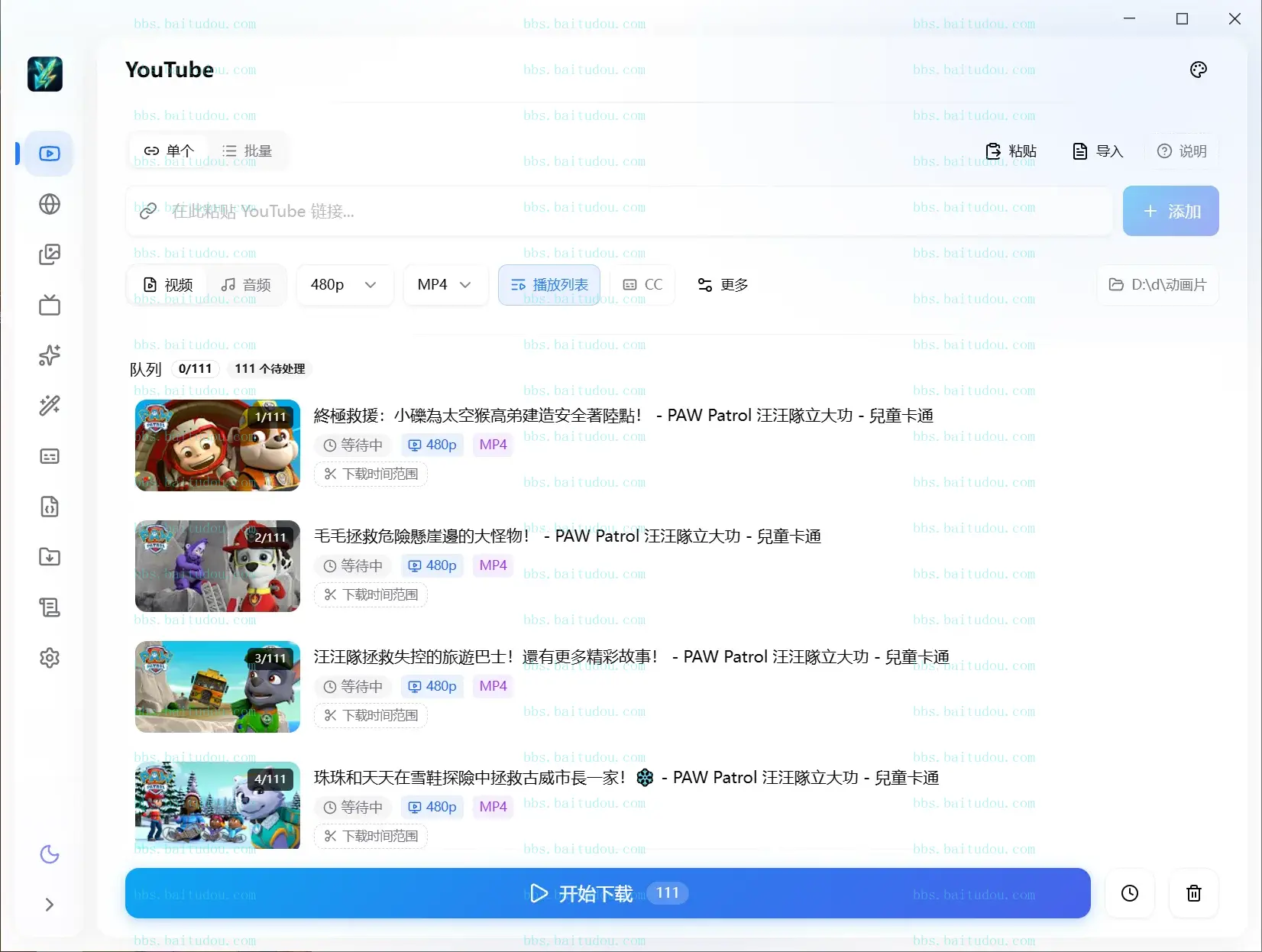1262x952 pixels.
Task: Click 480p tag on video 1/111
Action: coord(432,445)
